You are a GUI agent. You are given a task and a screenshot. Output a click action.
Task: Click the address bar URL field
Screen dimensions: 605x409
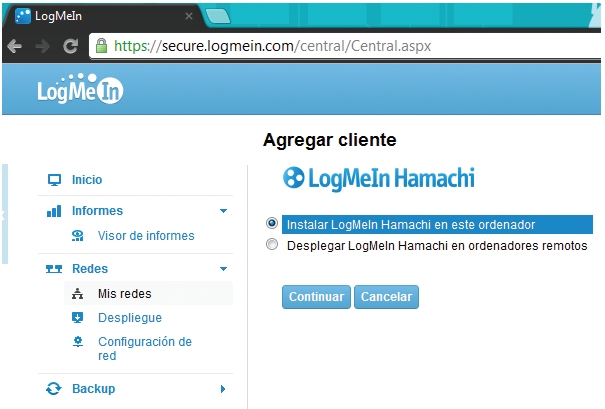345,46
